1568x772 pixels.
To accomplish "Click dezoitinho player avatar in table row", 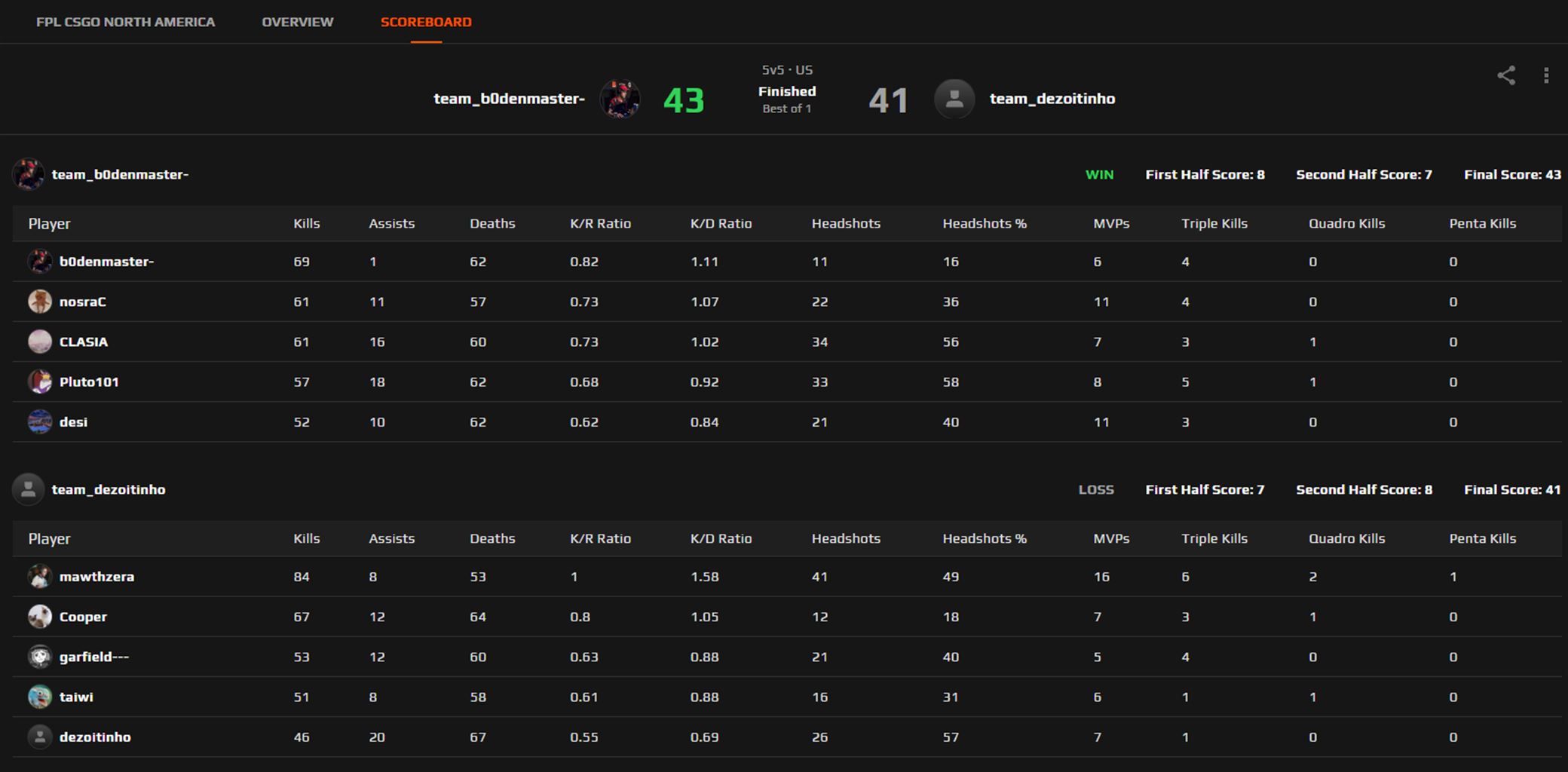I will click(40, 737).
